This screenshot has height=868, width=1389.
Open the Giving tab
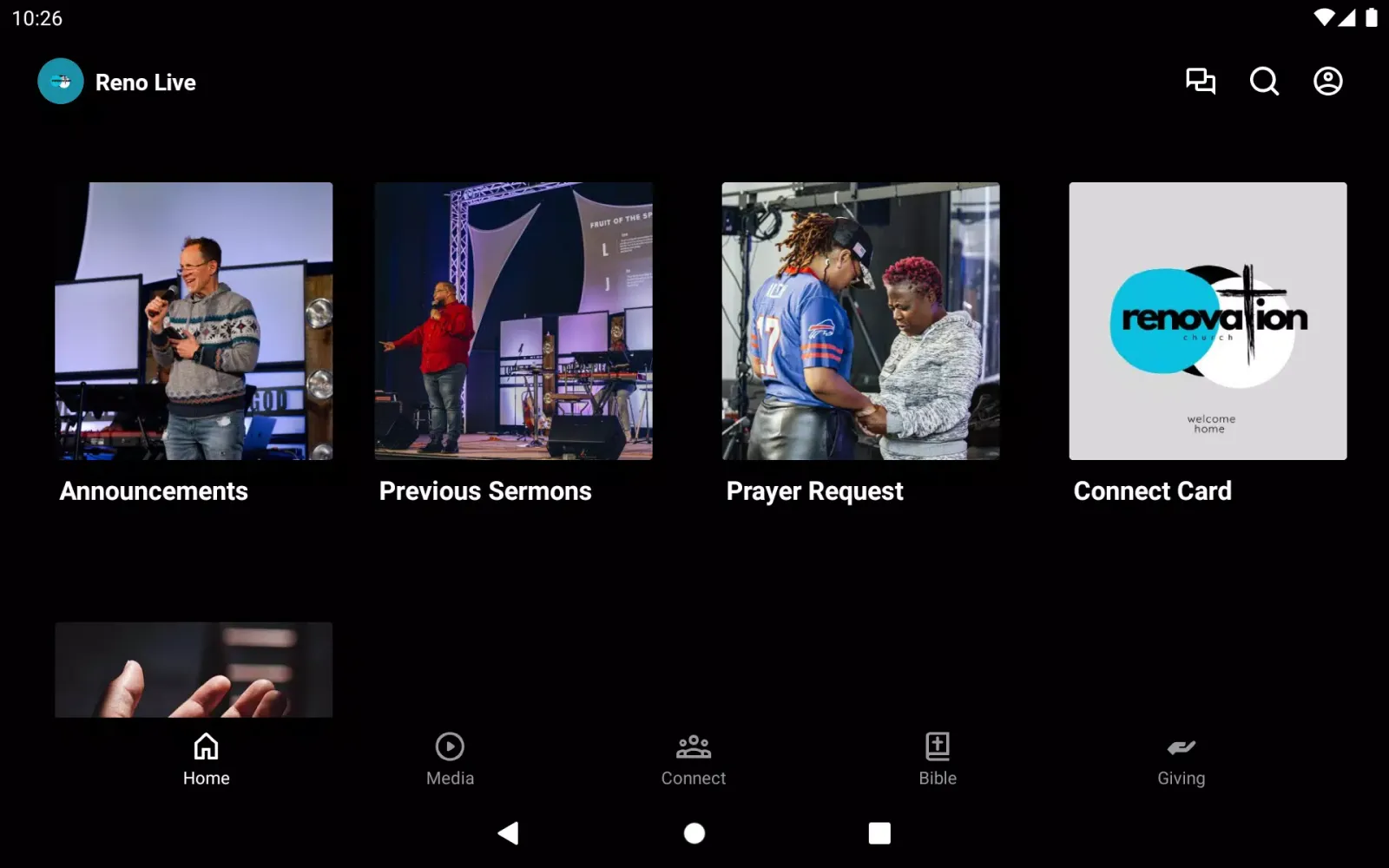pos(1182,759)
